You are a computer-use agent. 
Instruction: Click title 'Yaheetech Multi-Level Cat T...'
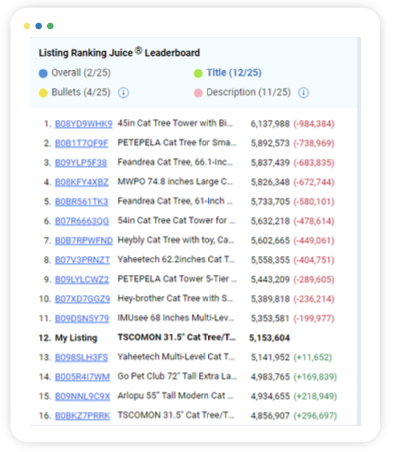coord(176,357)
